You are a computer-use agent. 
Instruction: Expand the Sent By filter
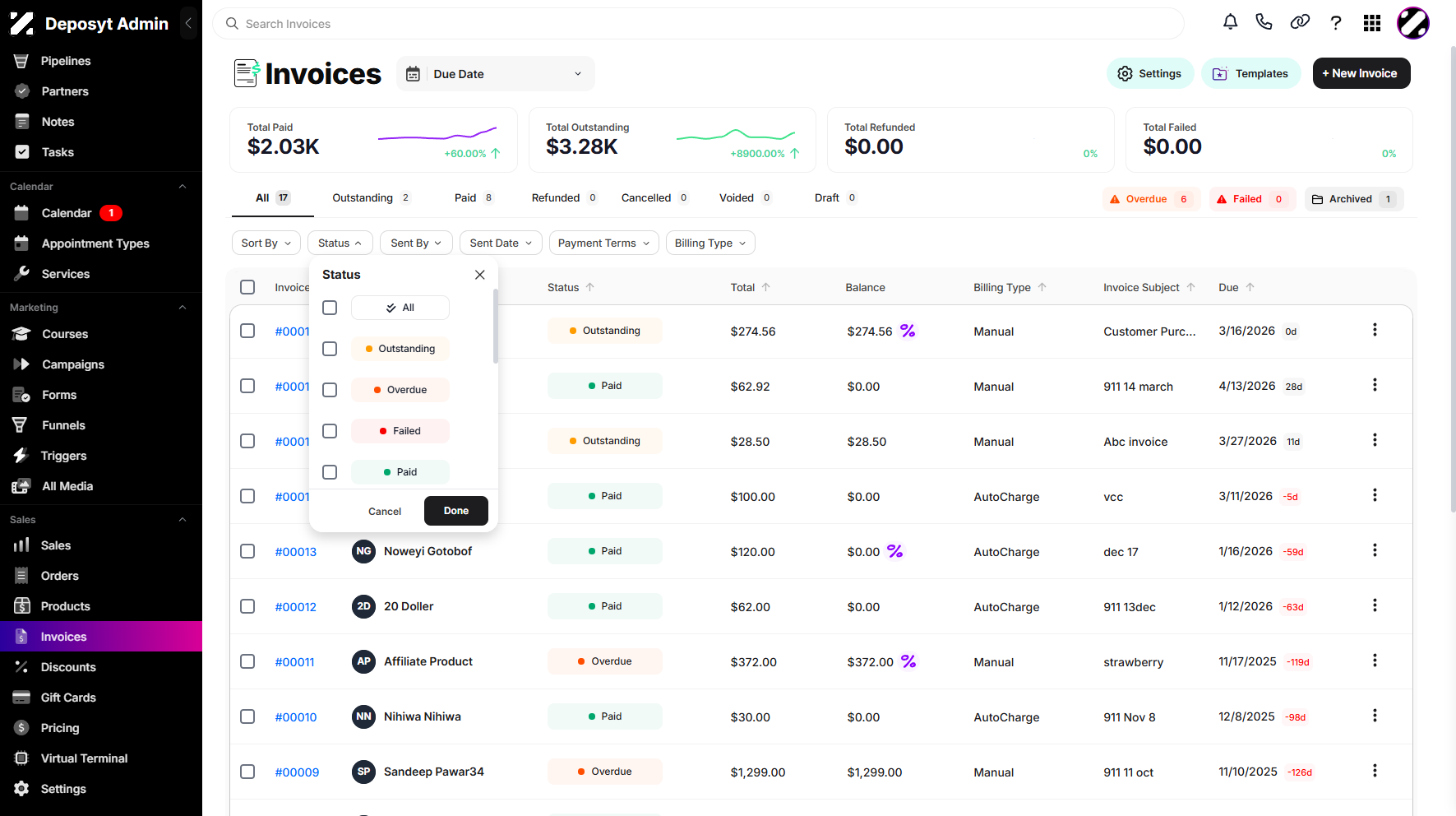(416, 243)
